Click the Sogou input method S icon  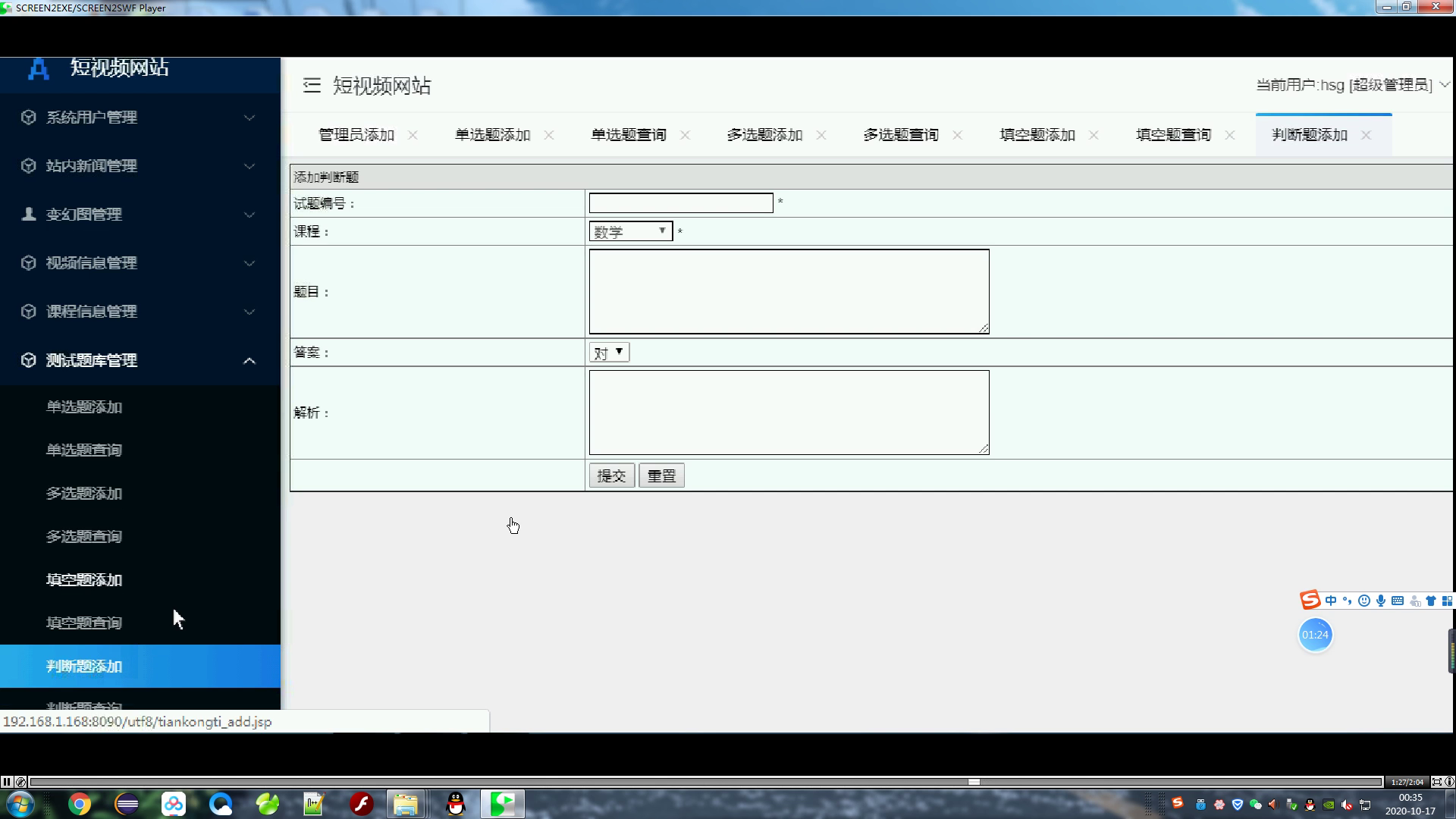pos(1310,601)
